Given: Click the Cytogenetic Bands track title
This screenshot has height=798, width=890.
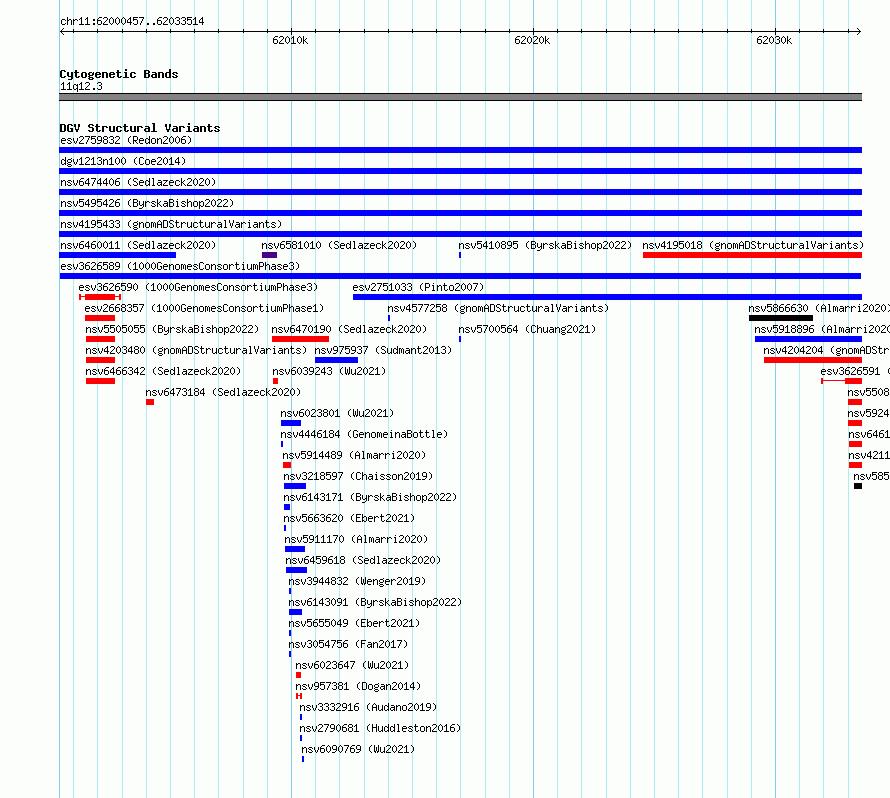Looking at the screenshot, I should 119,74.
